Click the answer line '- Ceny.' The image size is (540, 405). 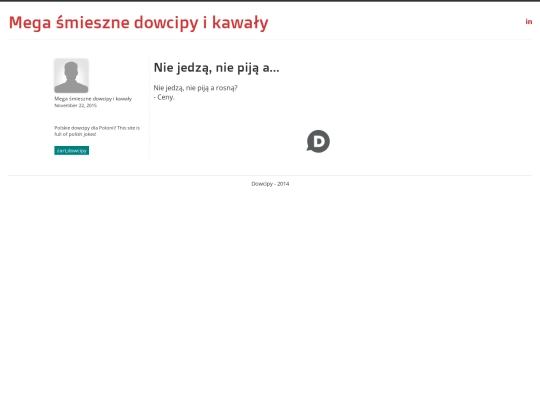(164, 97)
